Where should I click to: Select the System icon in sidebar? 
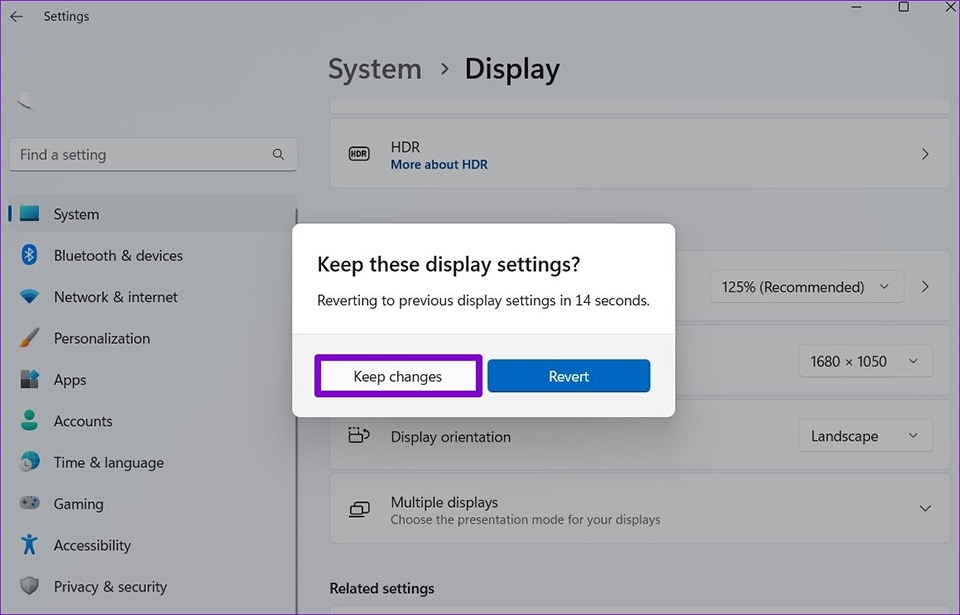click(x=30, y=213)
